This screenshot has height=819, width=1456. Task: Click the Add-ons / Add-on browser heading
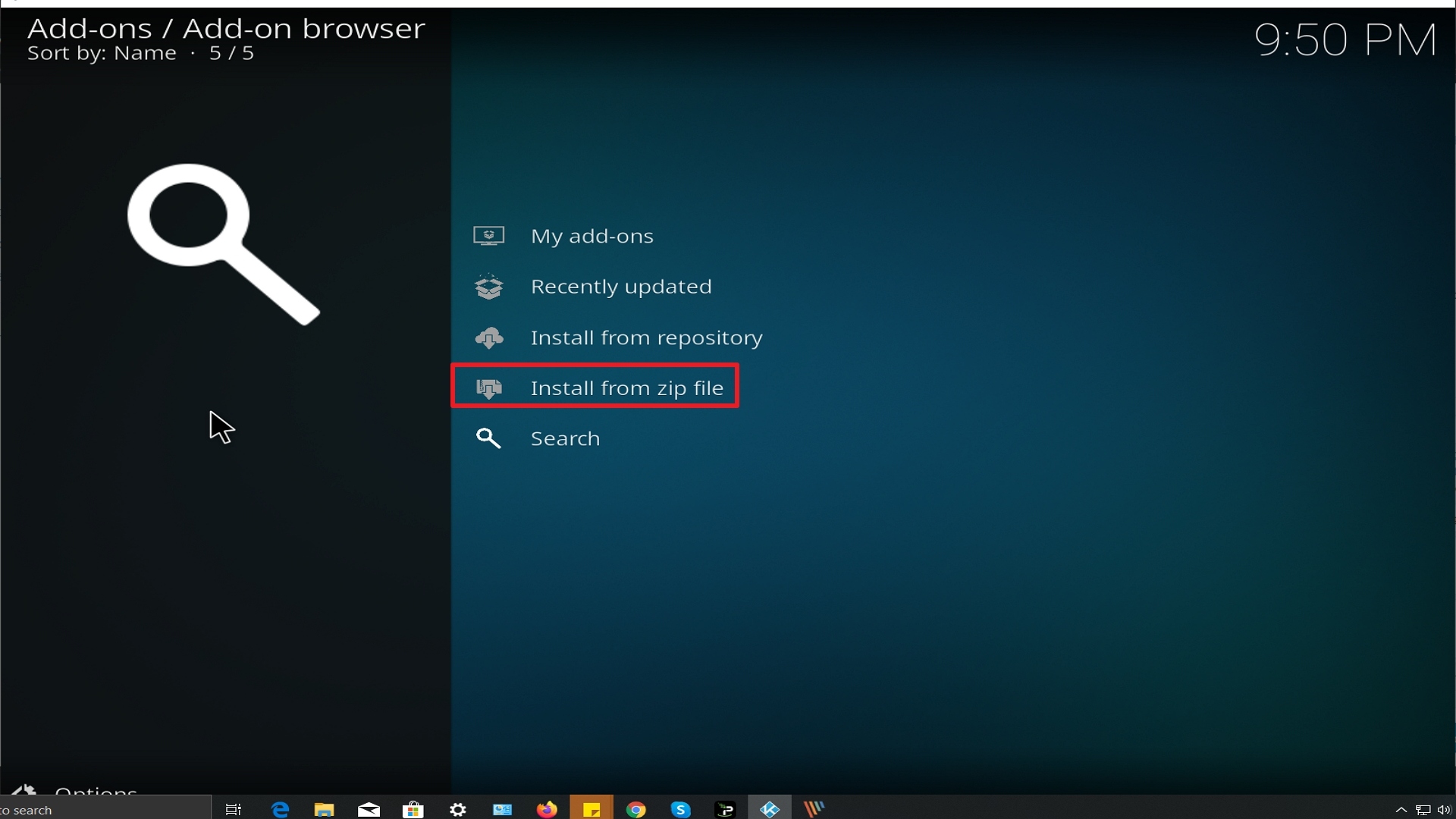[226, 29]
